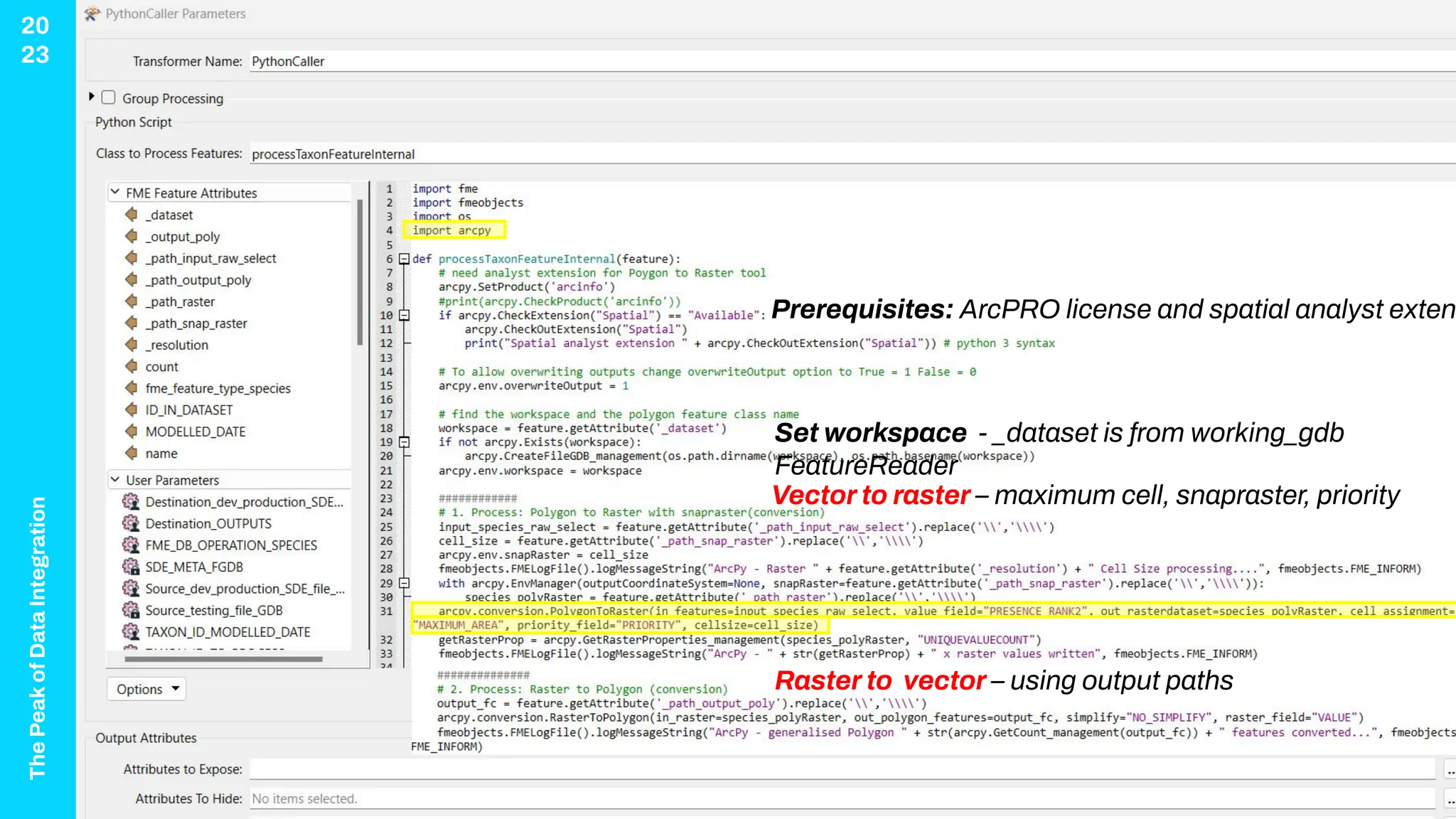Click the RasterToPolygon conversion code line
1456x819 pixels.
point(900,717)
